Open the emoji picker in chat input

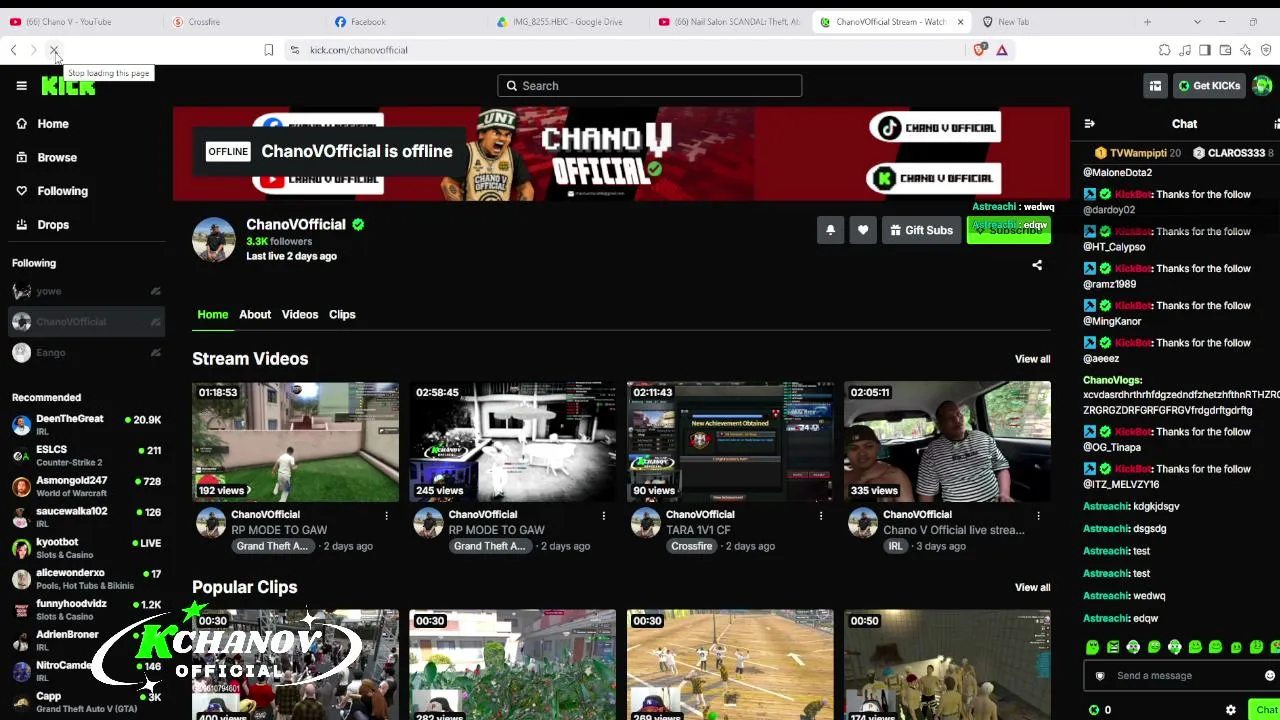click(x=1270, y=676)
